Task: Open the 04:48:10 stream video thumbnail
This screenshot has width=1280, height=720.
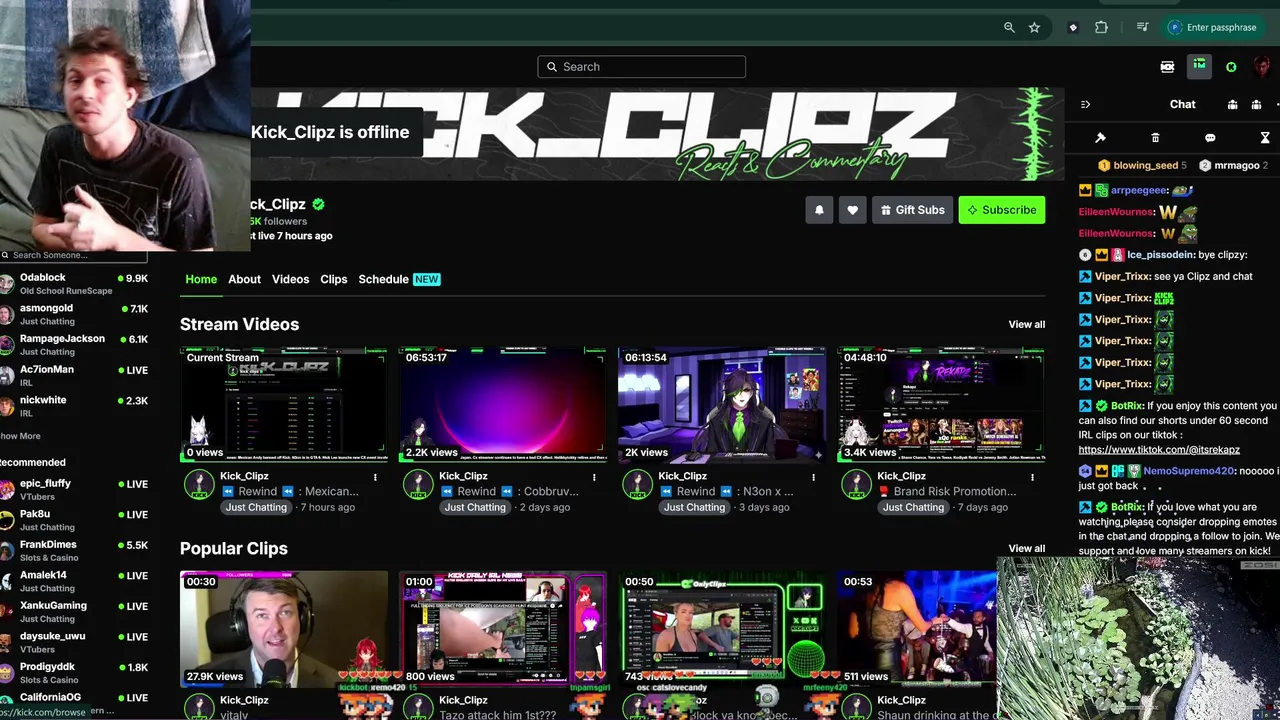Action: pyautogui.click(x=940, y=404)
